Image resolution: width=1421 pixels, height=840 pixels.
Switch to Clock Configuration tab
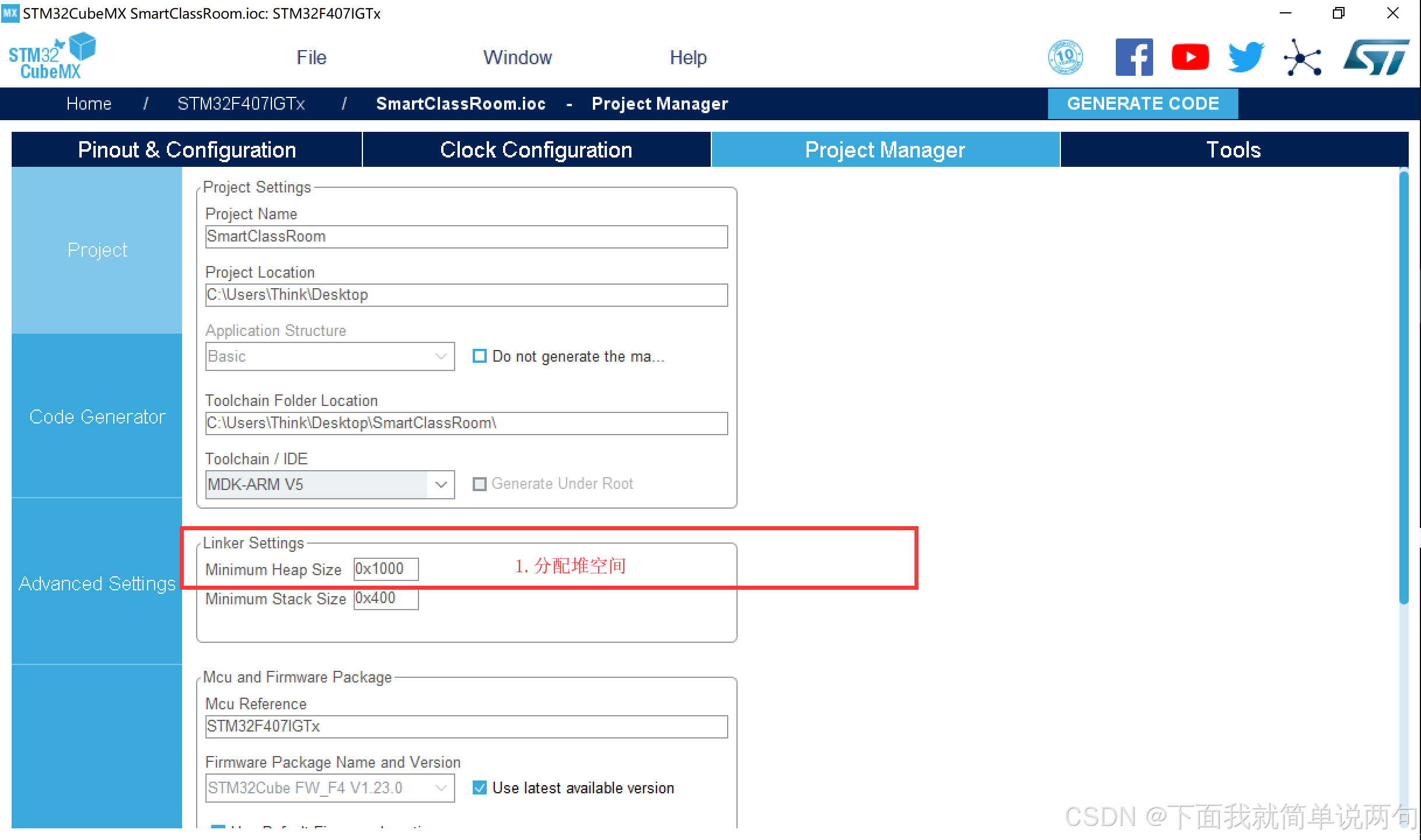(x=536, y=150)
